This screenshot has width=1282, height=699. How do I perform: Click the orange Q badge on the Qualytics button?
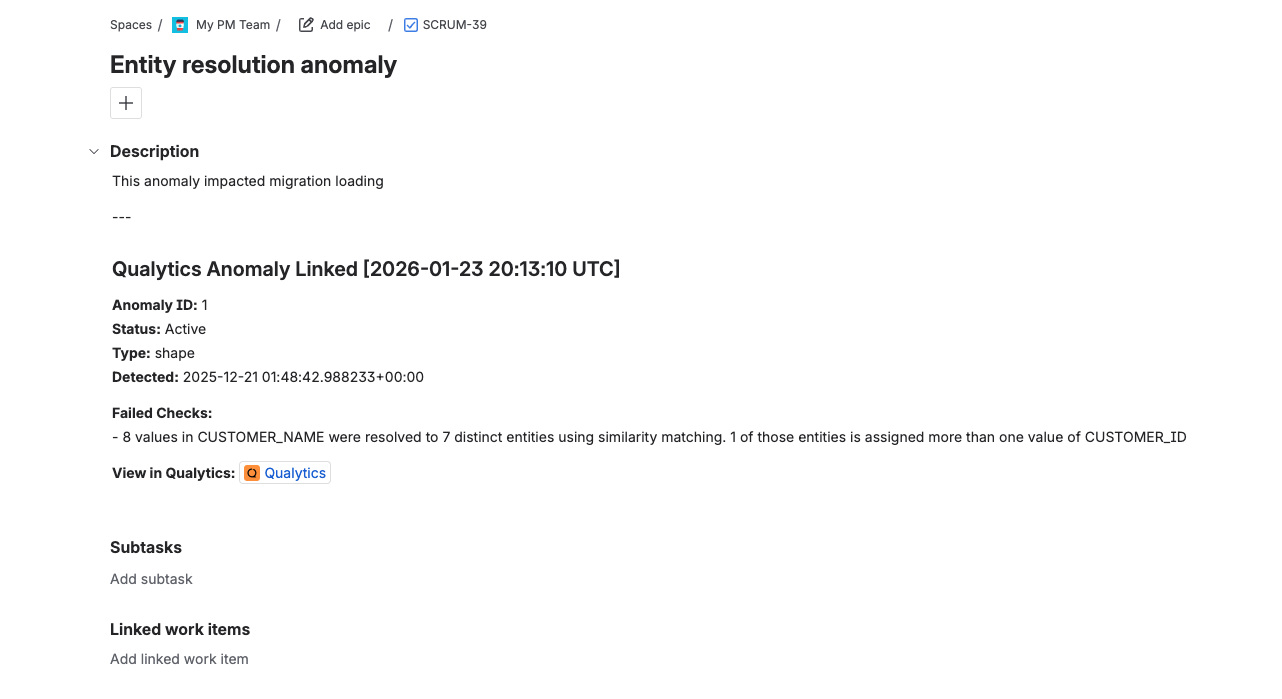251,472
